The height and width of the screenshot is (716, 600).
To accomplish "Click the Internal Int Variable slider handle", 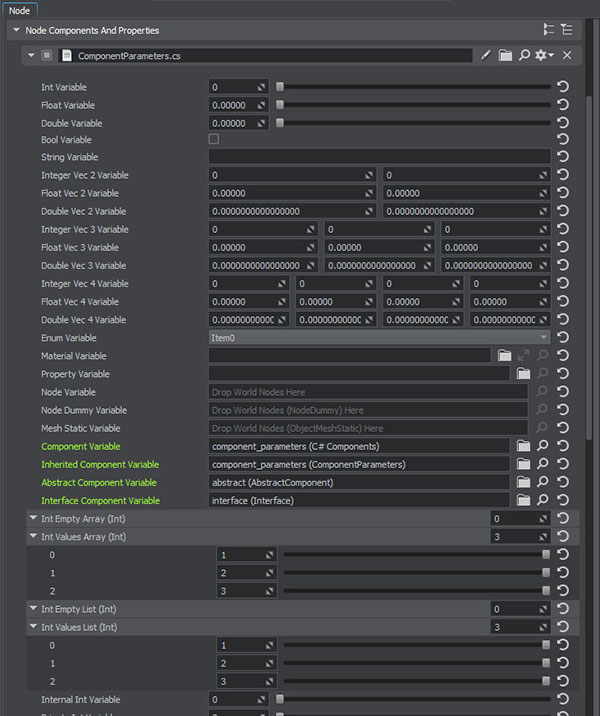I will coord(280,699).
